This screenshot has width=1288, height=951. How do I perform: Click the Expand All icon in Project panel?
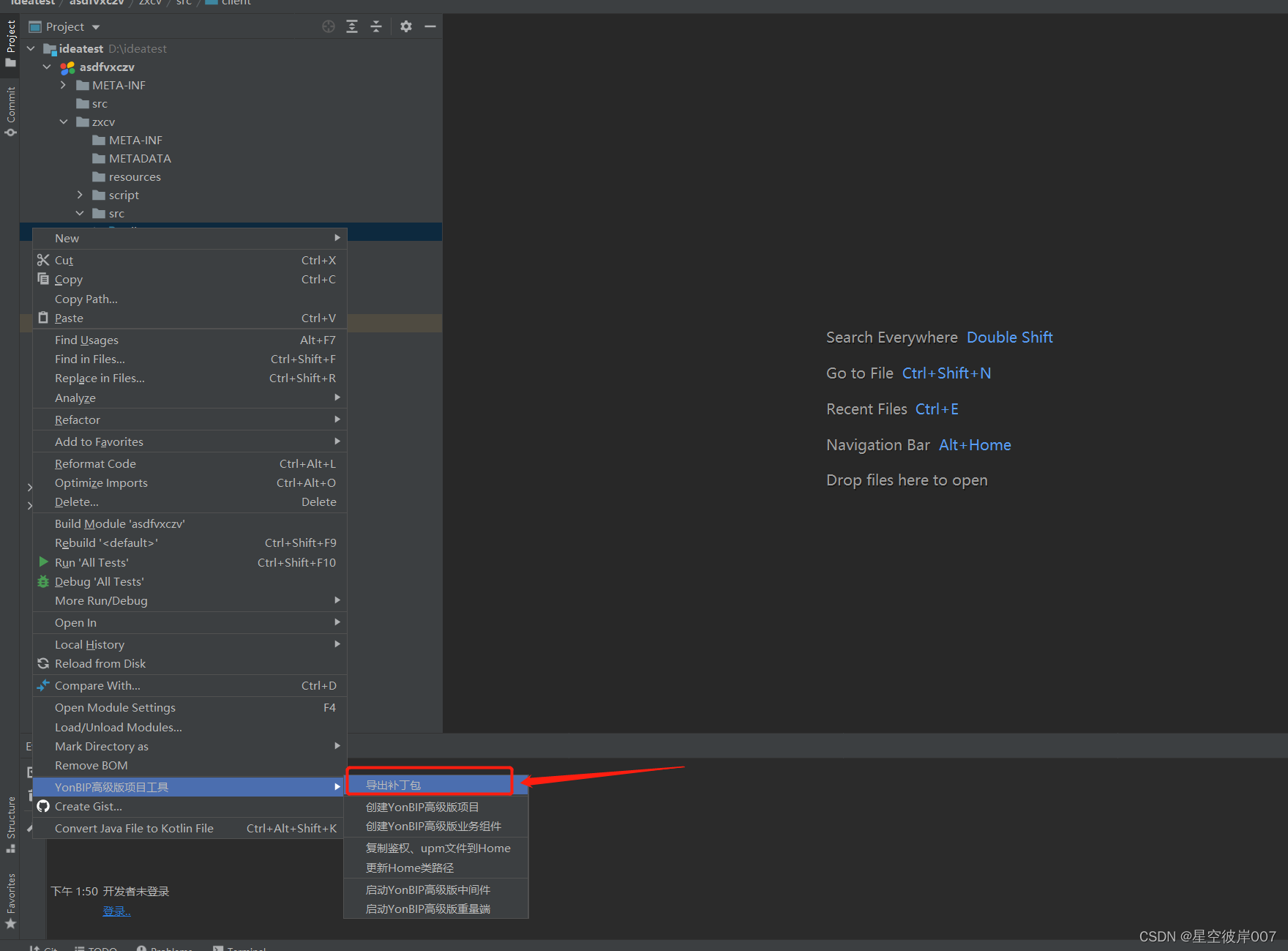[x=352, y=26]
